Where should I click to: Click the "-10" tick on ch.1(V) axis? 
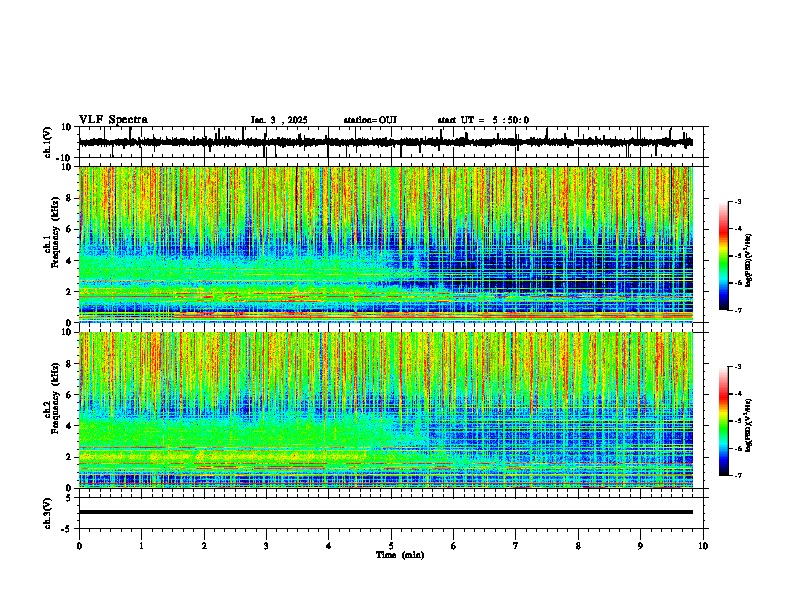65,159
